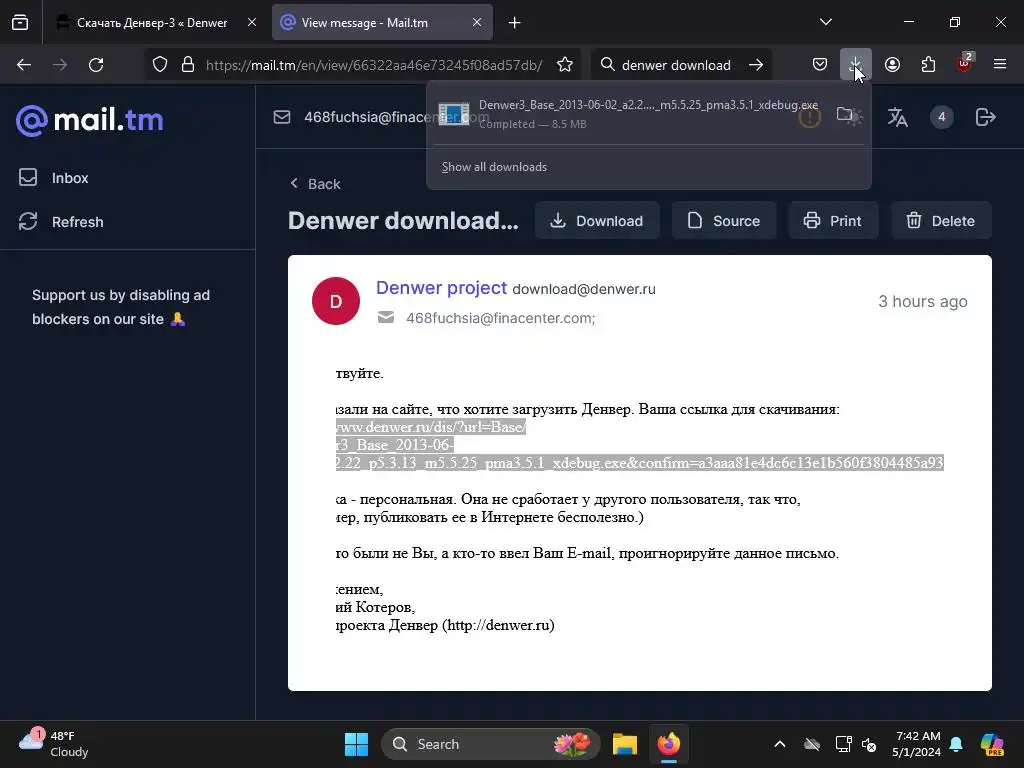
Task: Click the Firefox taskbar icon
Action: 669,744
